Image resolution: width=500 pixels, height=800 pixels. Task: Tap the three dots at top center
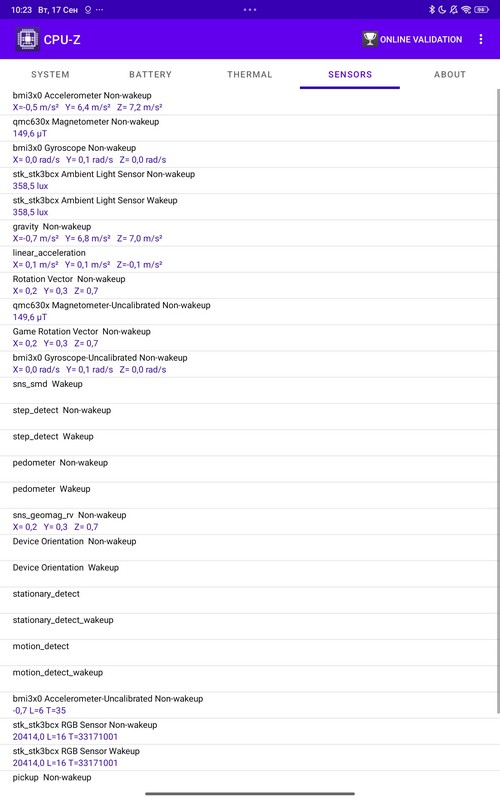(250, 10)
